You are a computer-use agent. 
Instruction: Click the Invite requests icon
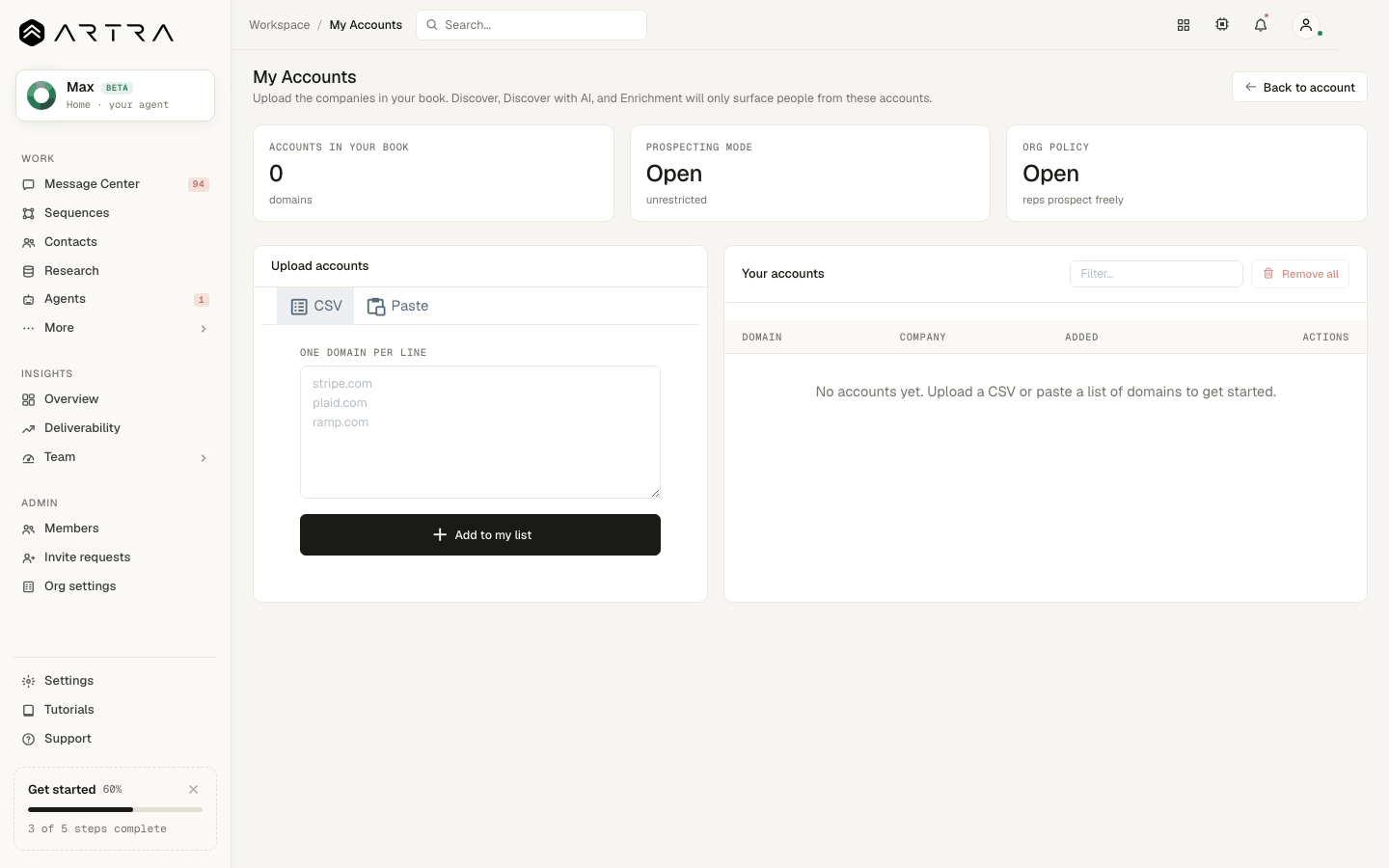[x=29, y=557]
